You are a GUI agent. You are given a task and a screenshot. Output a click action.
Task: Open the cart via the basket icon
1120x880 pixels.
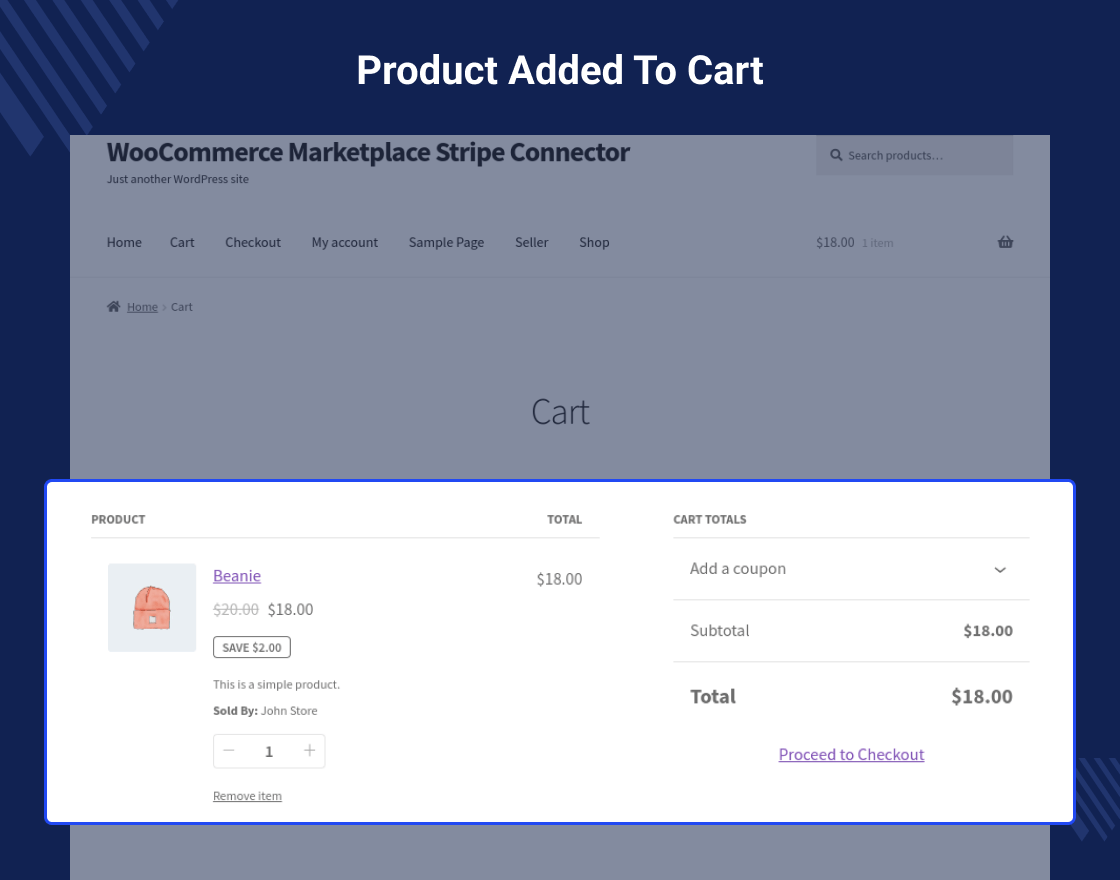[x=1005, y=242]
